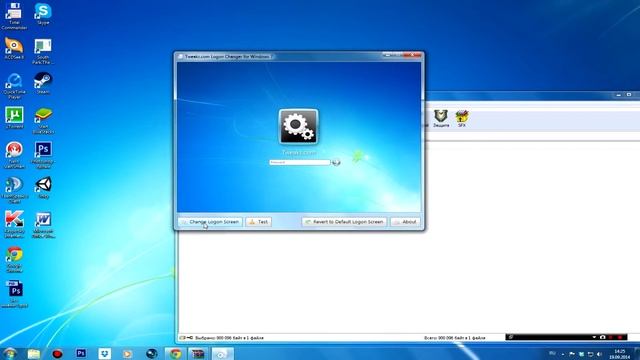This screenshot has width=640, height=360.
Task: Select the South Park desktop shortcut
Action: (x=43, y=51)
